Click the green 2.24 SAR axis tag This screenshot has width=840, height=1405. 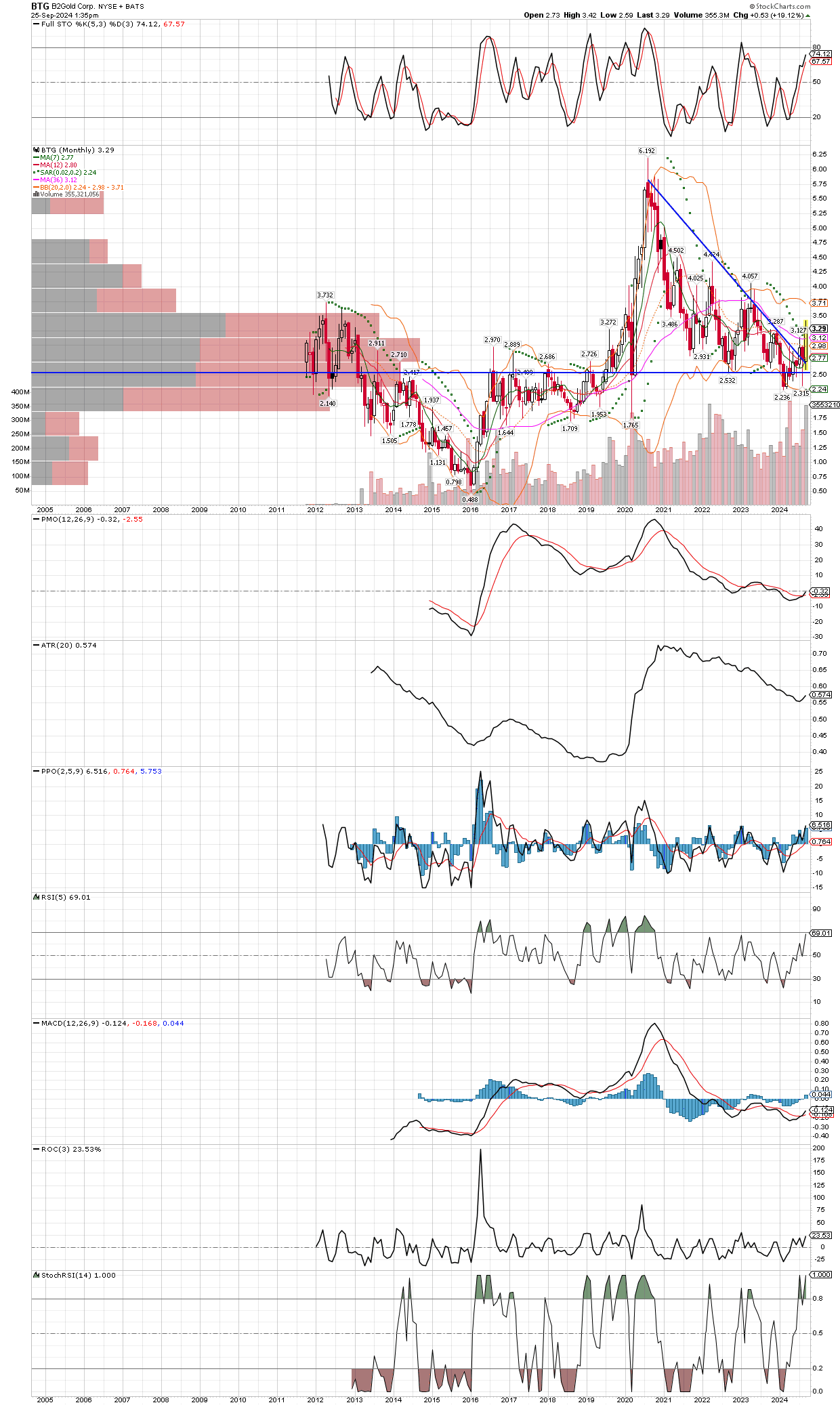819,390
